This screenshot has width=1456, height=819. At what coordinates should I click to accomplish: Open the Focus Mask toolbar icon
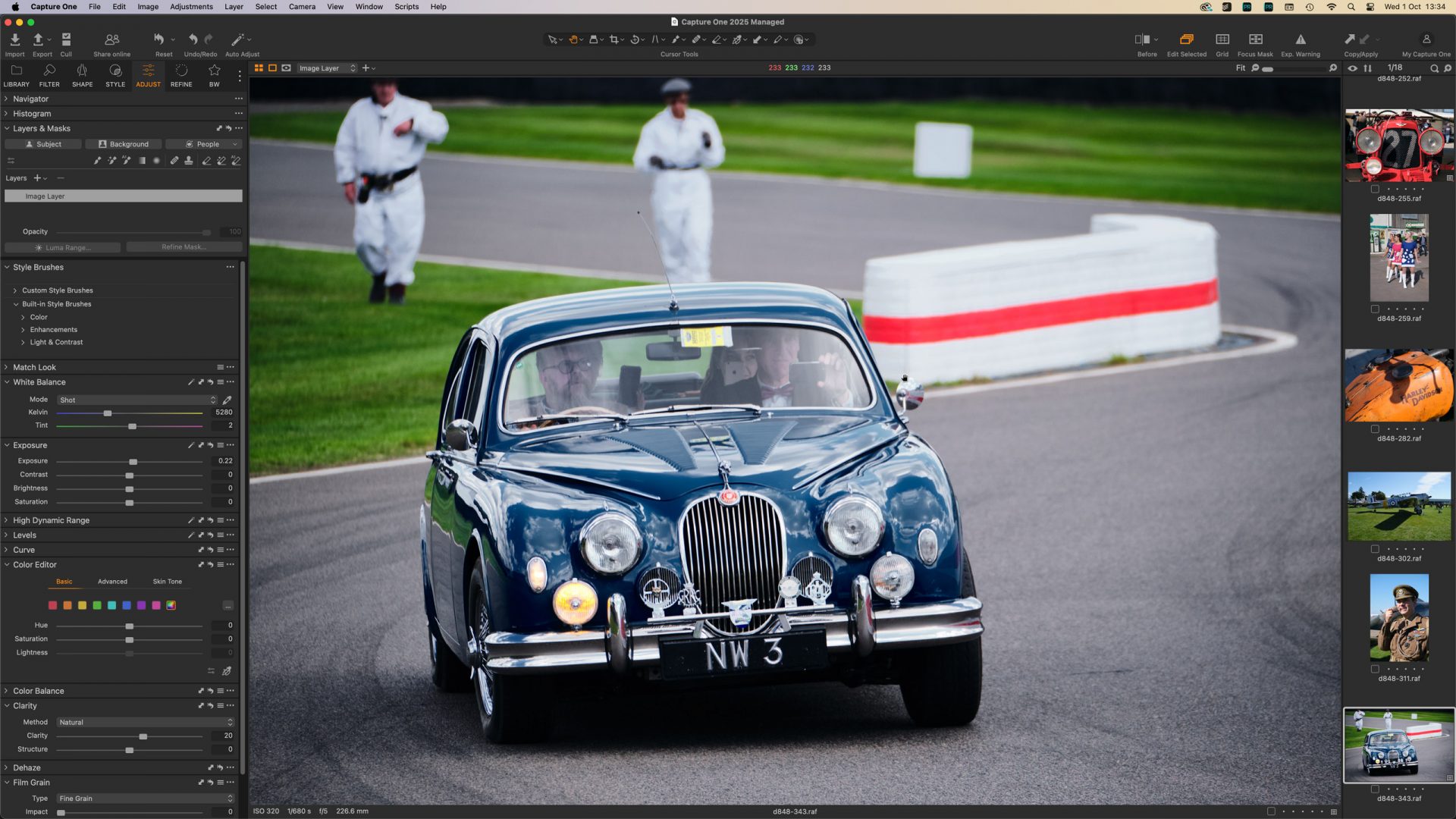point(1256,42)
